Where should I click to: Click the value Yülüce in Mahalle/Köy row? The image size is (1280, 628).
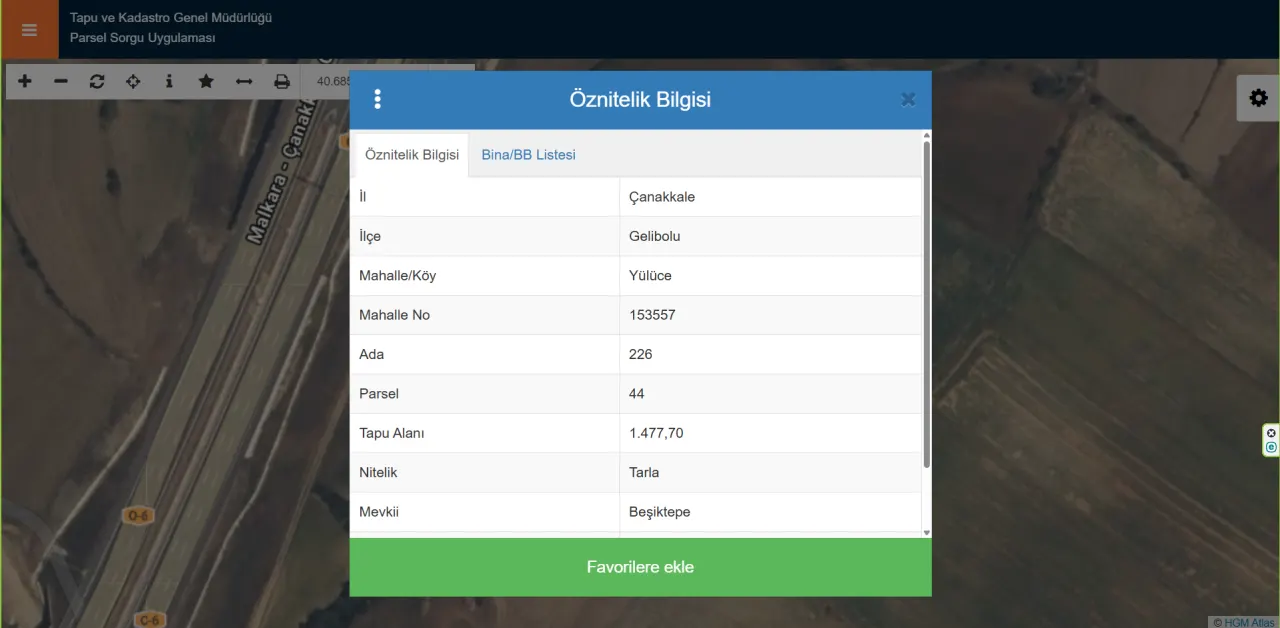651,276
